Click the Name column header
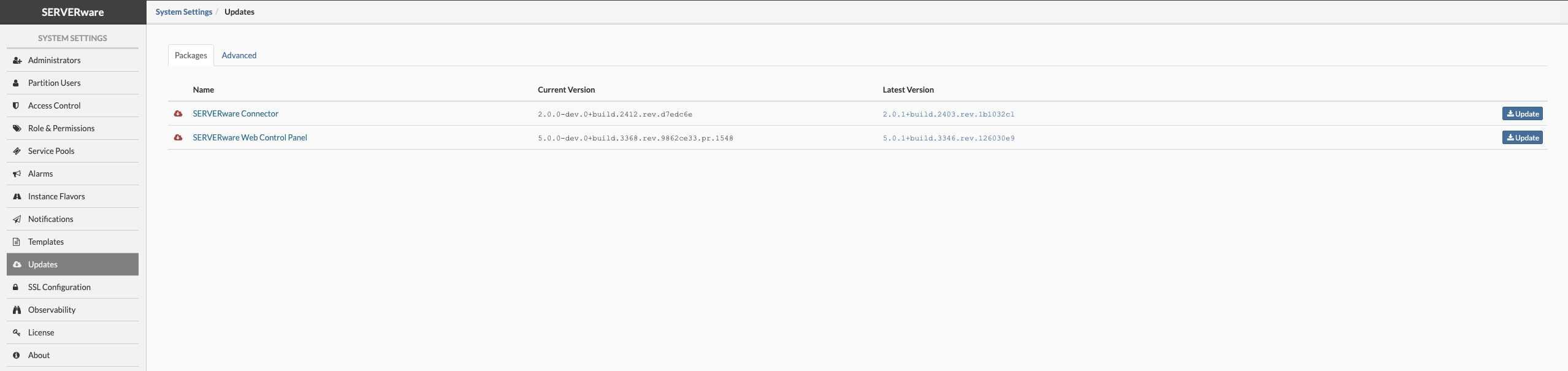Image resolution: width=1568 pixels, height=371 pixels. [x=204, y=90]
